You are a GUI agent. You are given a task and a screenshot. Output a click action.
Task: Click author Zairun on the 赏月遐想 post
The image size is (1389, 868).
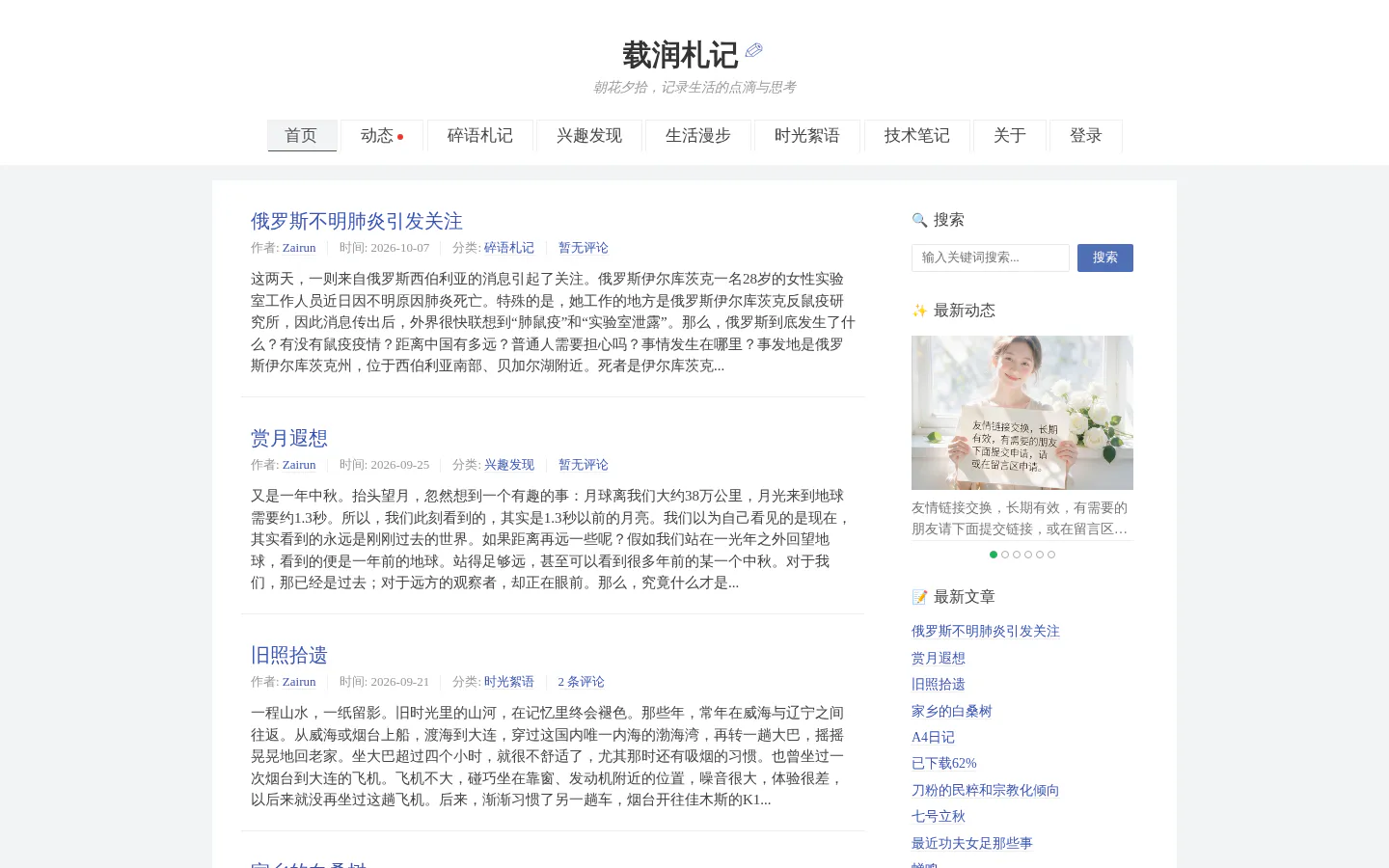pos(299,465)
